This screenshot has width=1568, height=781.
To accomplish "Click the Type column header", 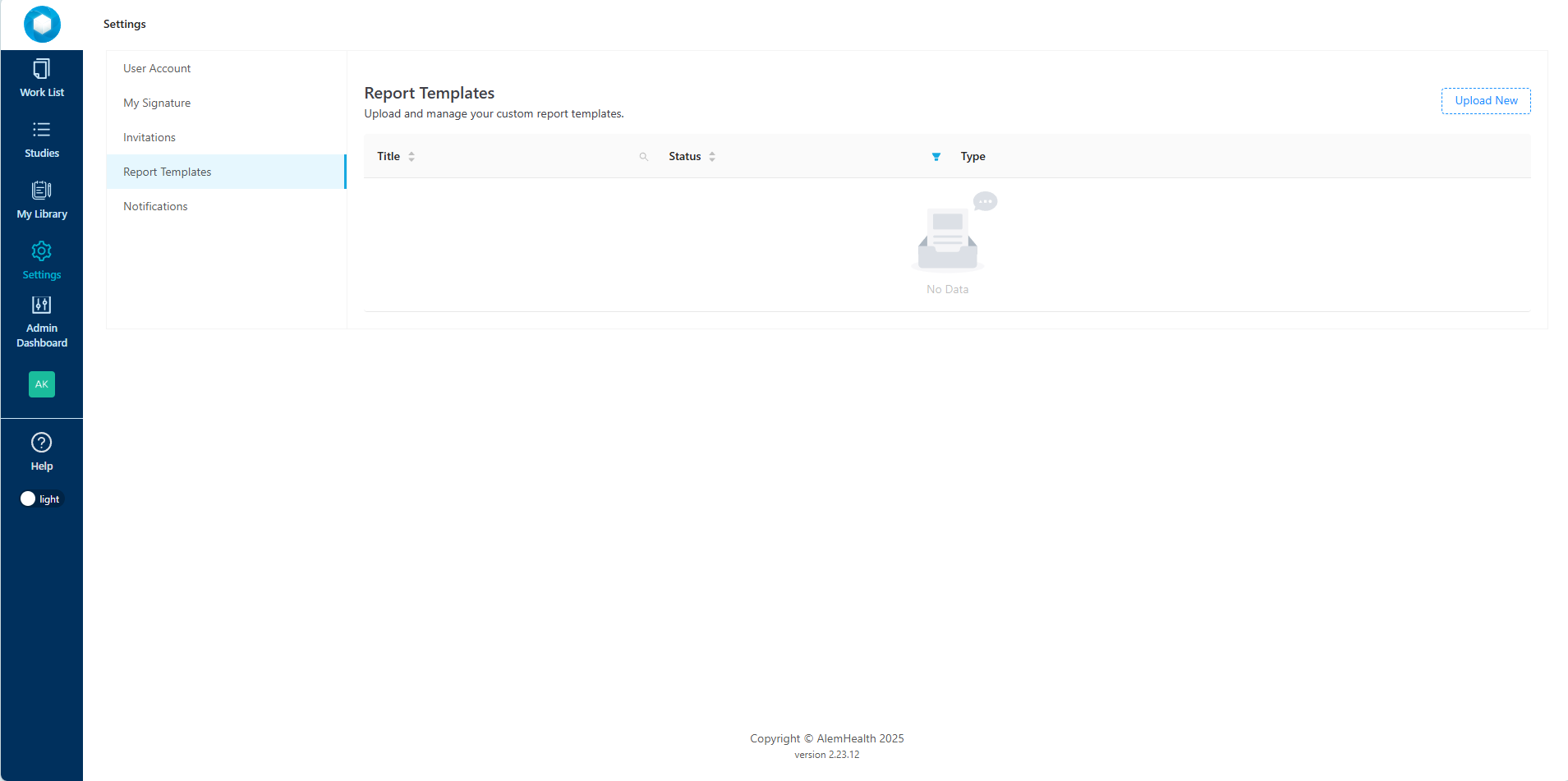I will tap(973, 157).
